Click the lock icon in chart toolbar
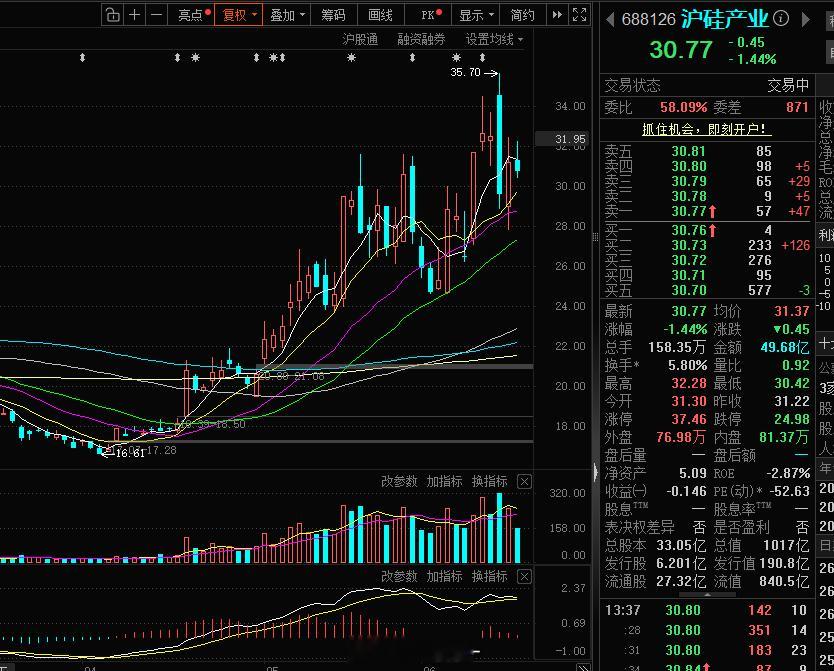This screenshot has width=834, height=671. tap(113, 15)
